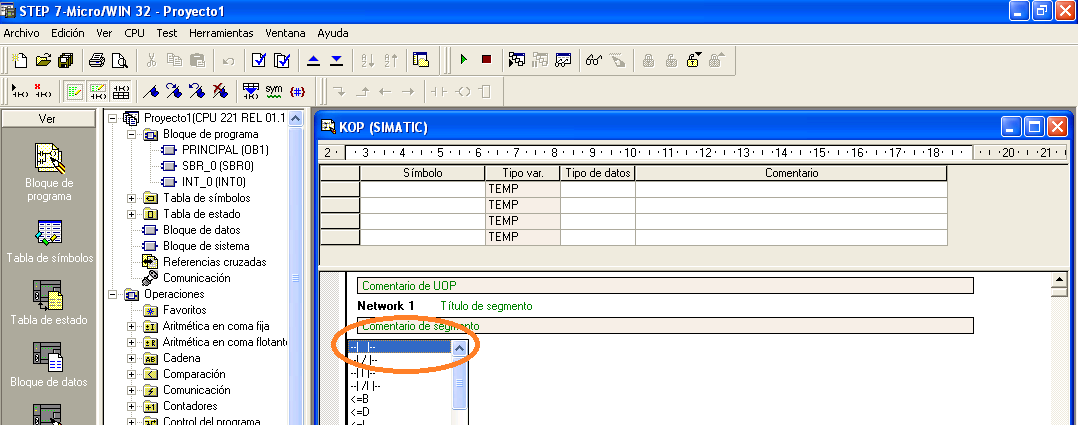The width and height of the screenshot is (1078, 425).
Task: Print the program using the printer icon
Action: coord(97,61)
